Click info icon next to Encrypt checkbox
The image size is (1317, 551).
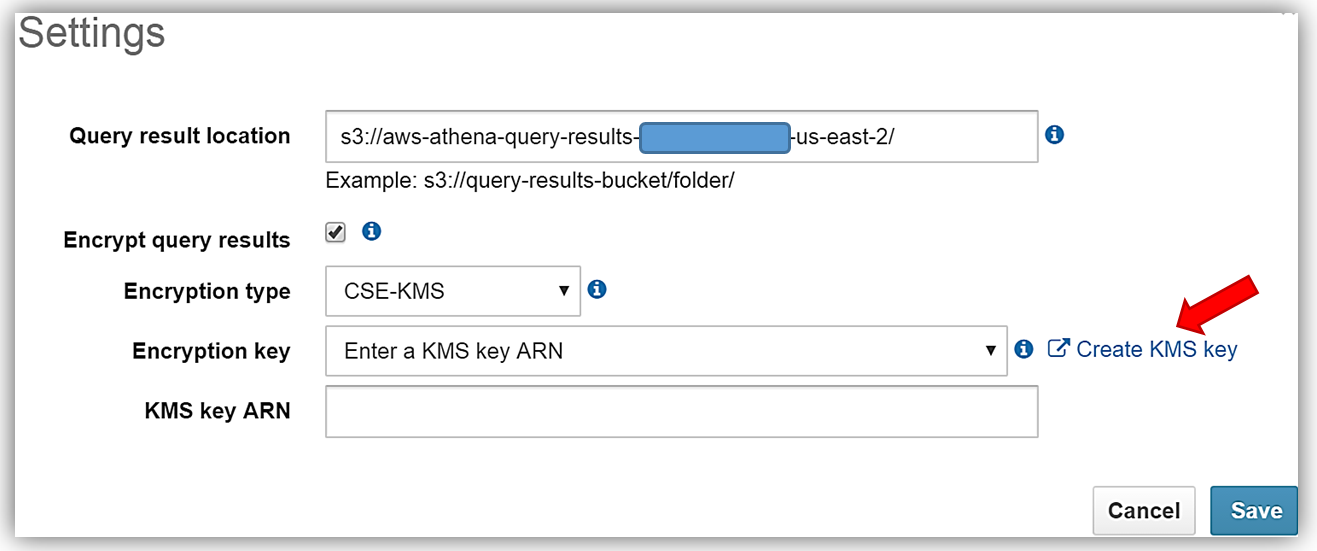click(x=371, y=232)
